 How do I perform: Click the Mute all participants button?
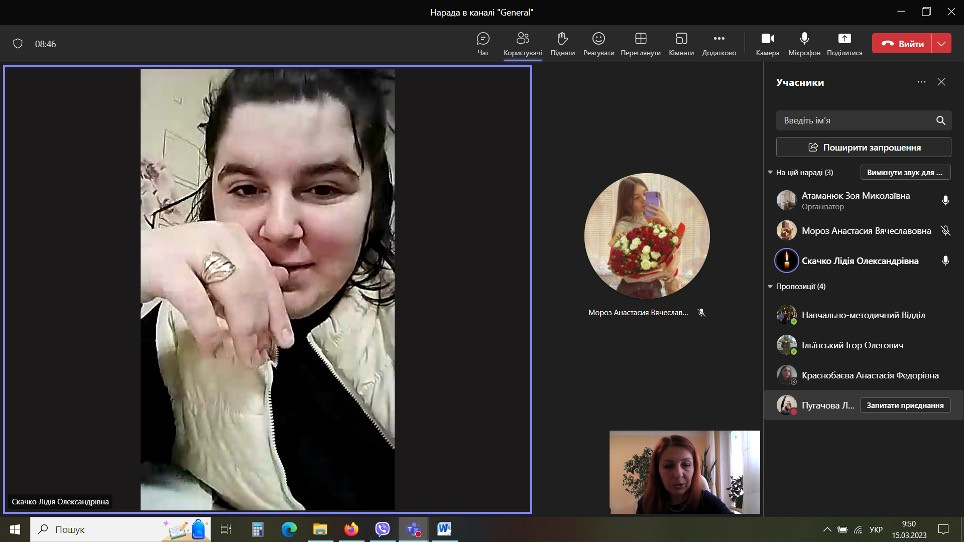point(905,173)
